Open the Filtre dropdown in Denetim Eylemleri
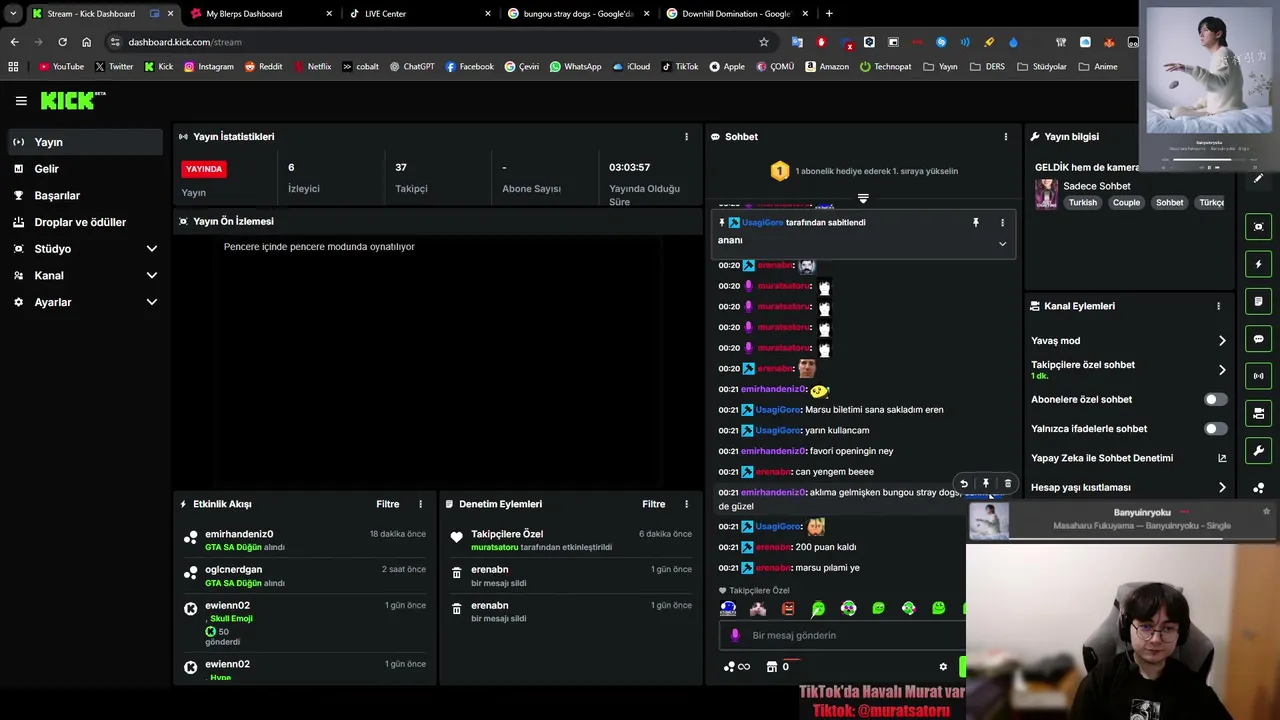This screenshot has height=720, width=1280. [x=654, y=504]
